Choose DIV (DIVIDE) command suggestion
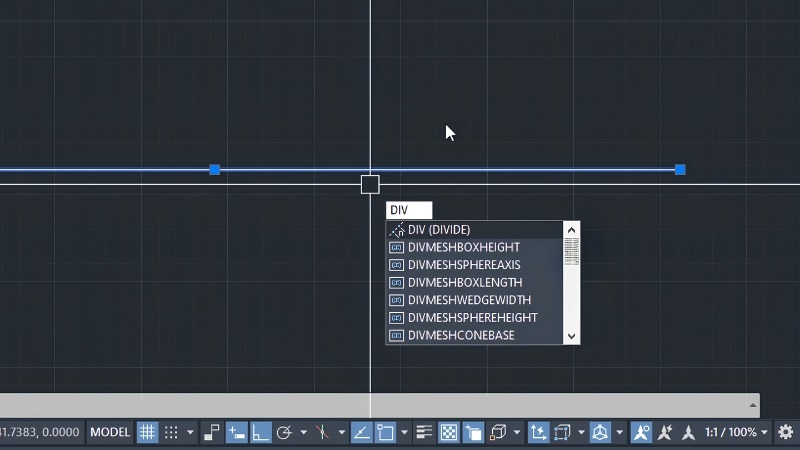This screenshot has height=450, width=800. pos(474,230)
